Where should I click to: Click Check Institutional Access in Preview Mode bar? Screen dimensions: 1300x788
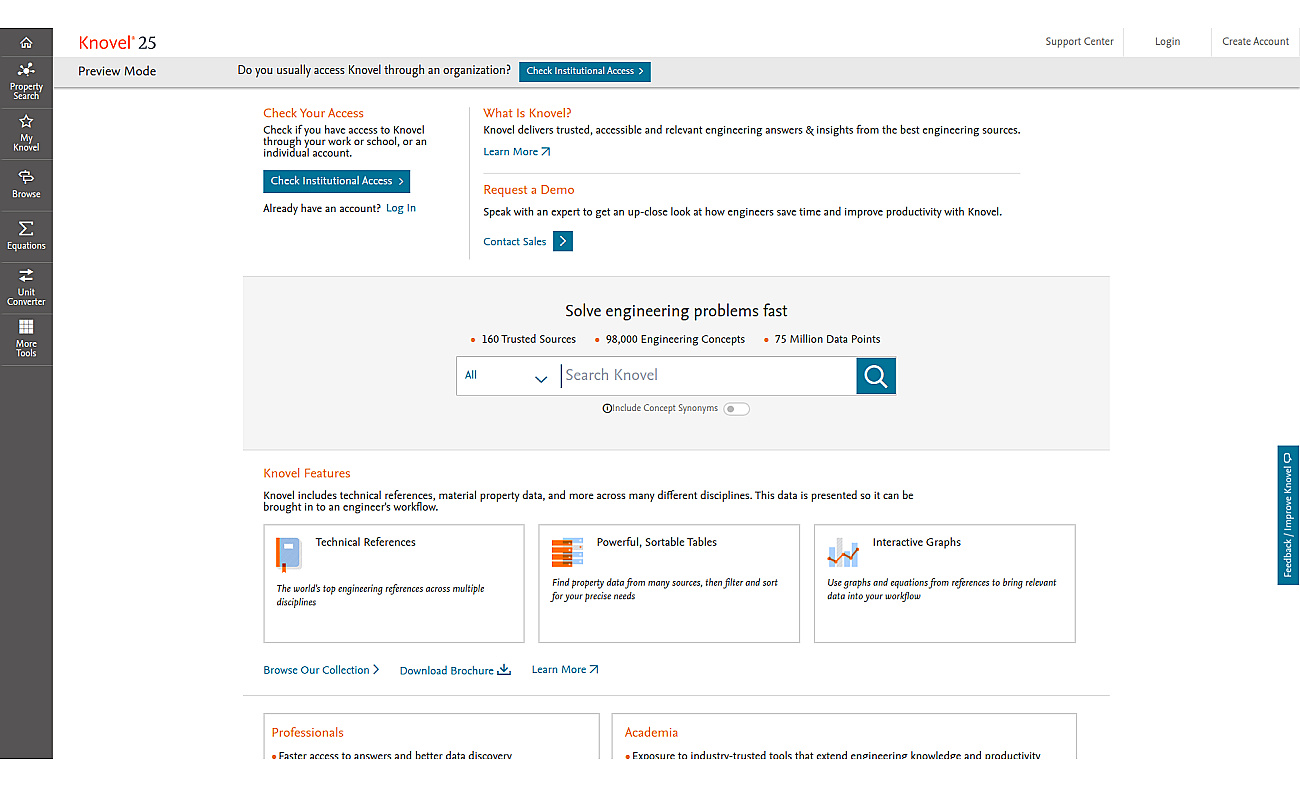585,71
